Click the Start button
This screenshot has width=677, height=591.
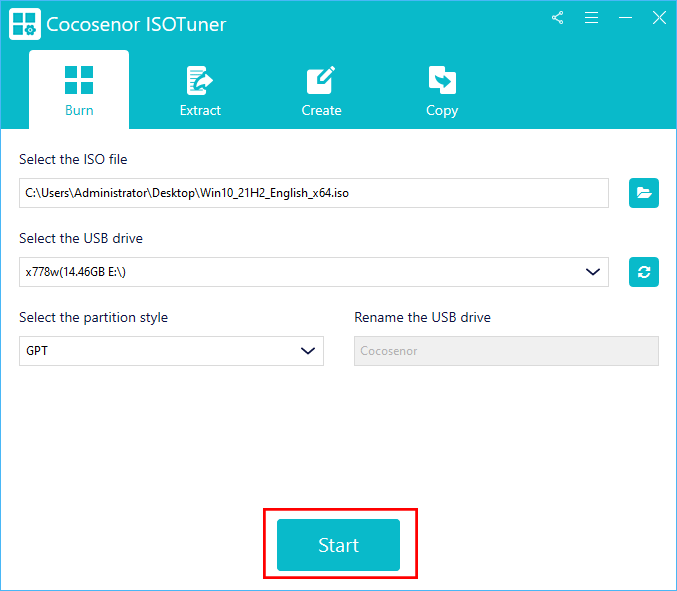tap(338, 545)
